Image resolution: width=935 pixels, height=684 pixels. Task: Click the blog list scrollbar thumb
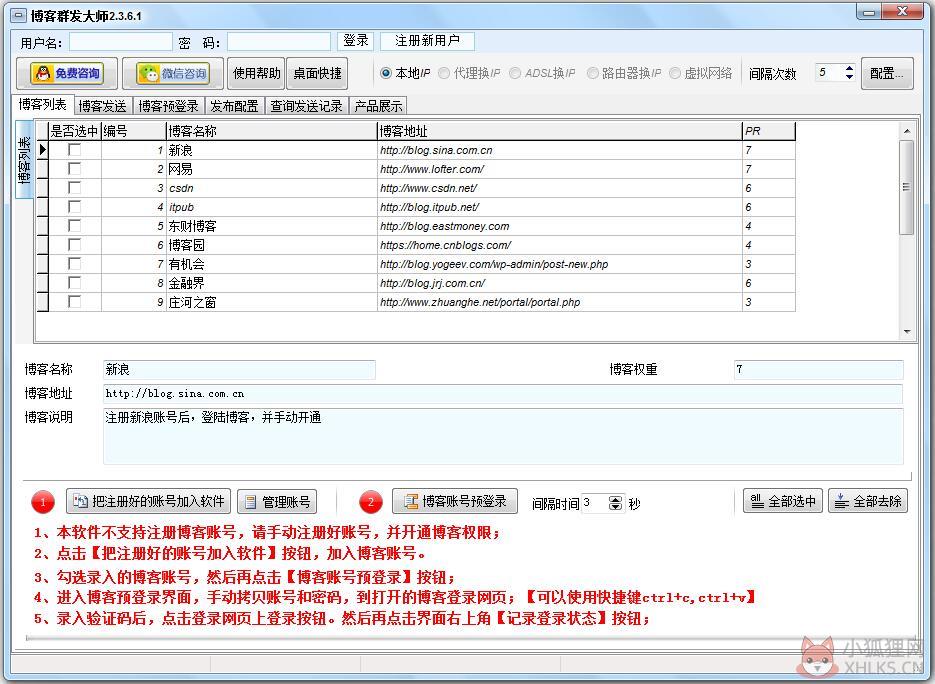click(906, 187)
